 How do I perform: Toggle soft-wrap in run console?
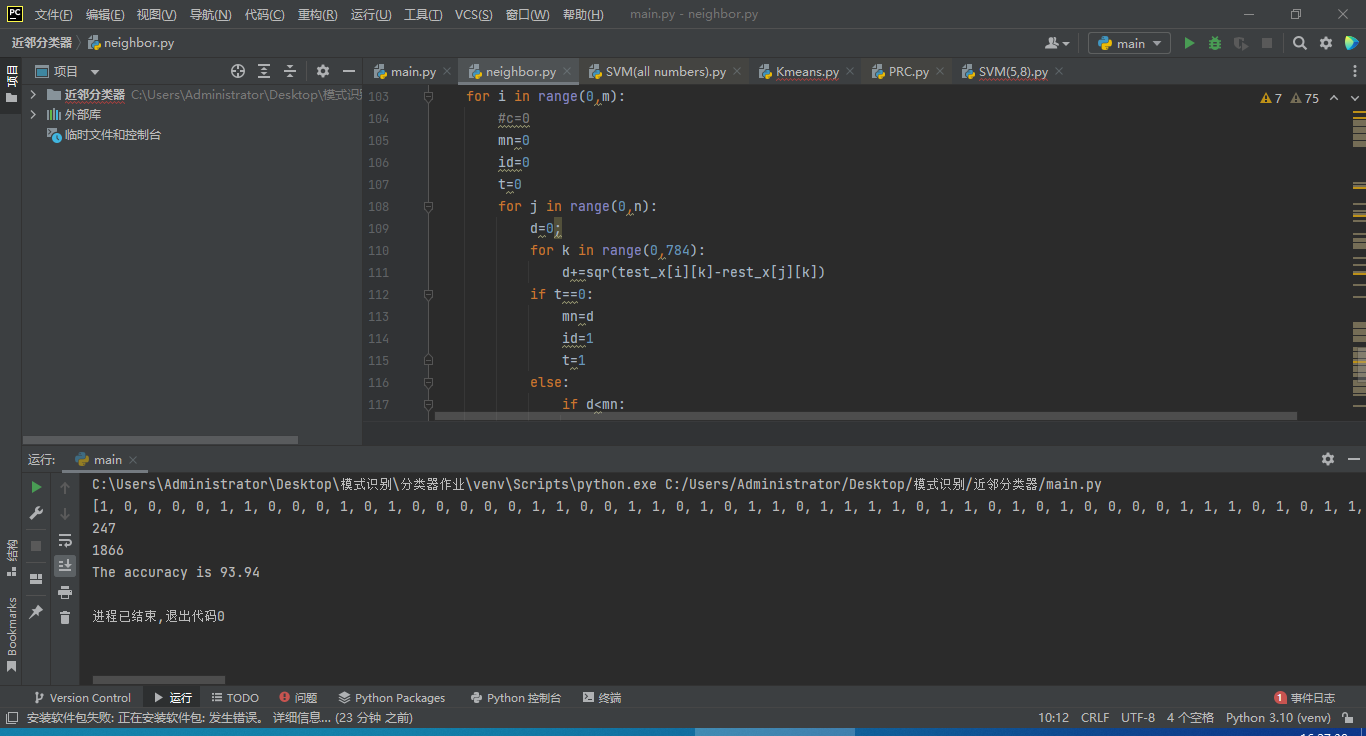(x=65, y=540)
